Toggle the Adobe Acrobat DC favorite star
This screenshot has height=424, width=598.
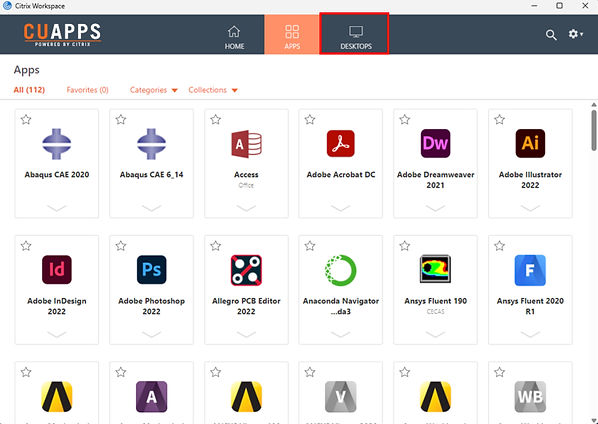click(x=310, y=119)
